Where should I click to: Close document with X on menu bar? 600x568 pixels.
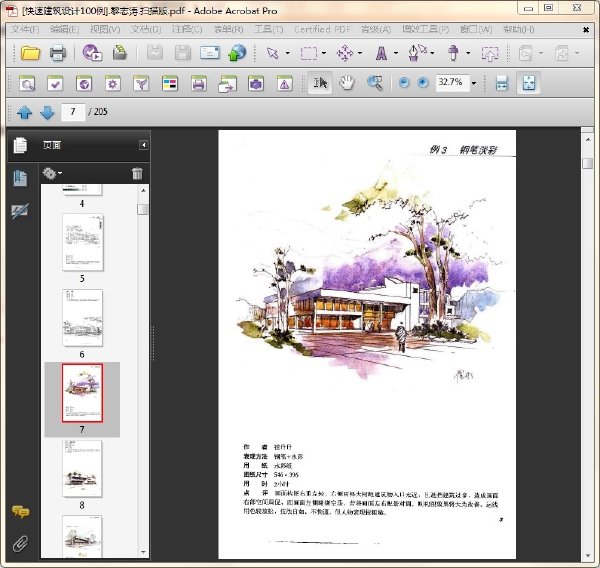[586, 29]
